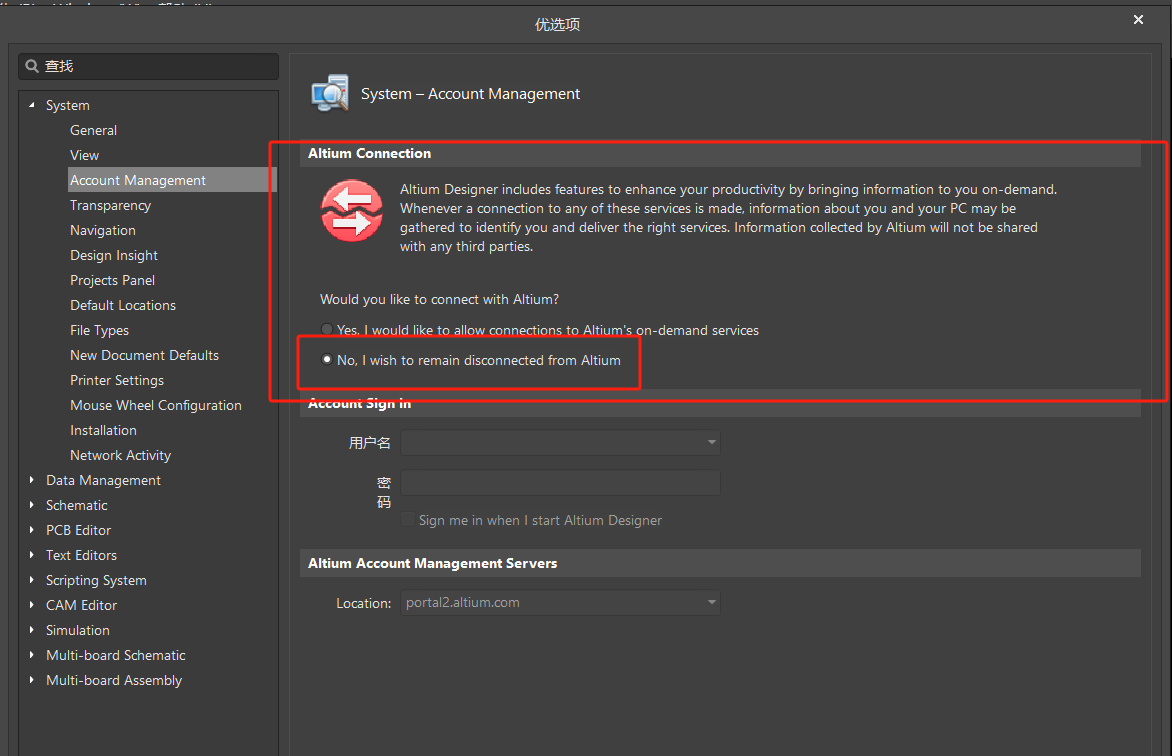1172x756 pixels.
Task: Open the server Location dropdown
Action: pos(711,603)
